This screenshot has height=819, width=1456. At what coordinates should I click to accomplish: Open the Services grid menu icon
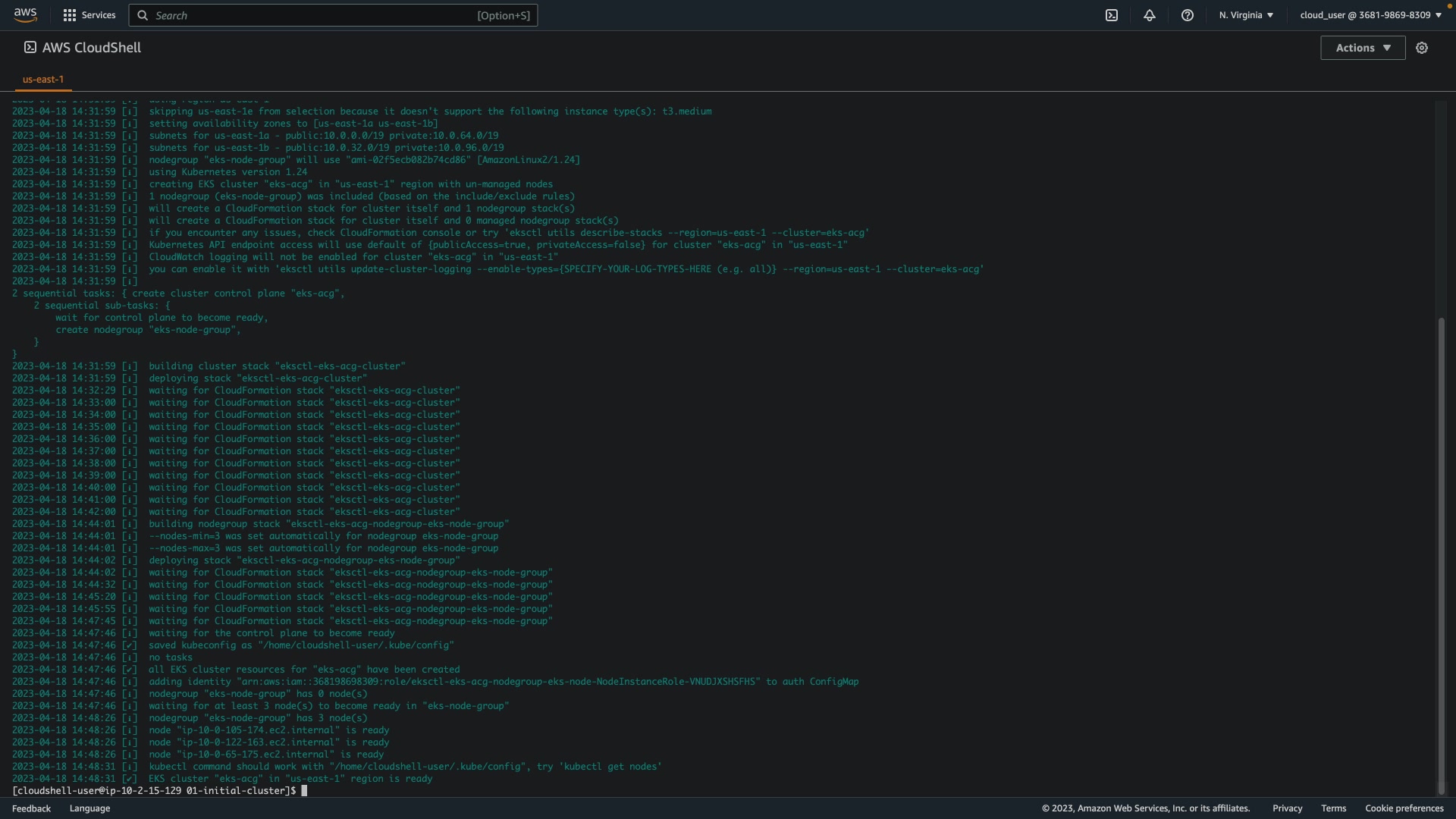coord(69,15)
